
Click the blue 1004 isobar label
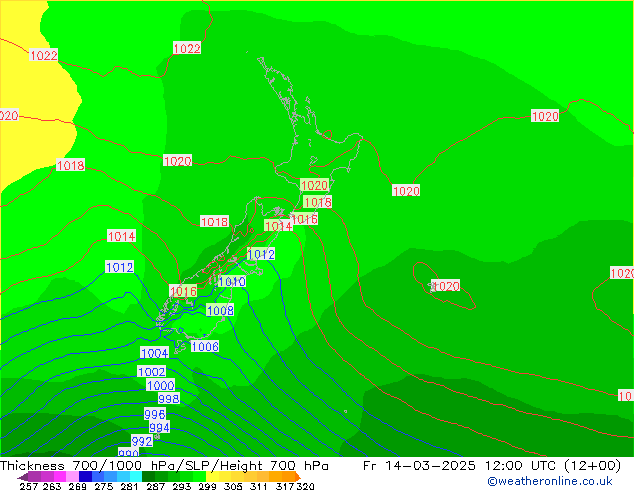pos(154,353)
